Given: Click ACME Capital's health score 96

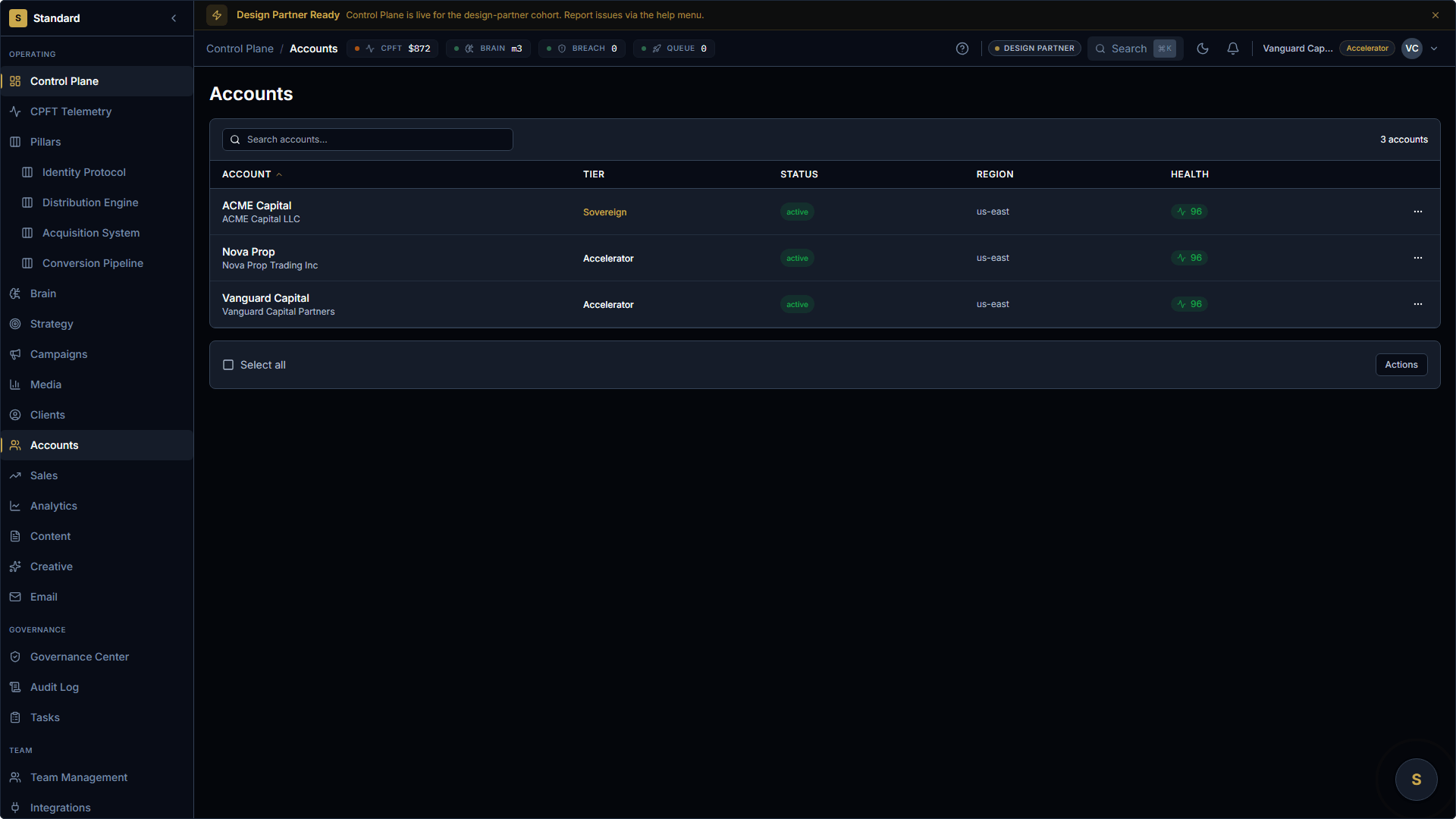Looking at the screenshot, I should click(x=1189, y=212).
